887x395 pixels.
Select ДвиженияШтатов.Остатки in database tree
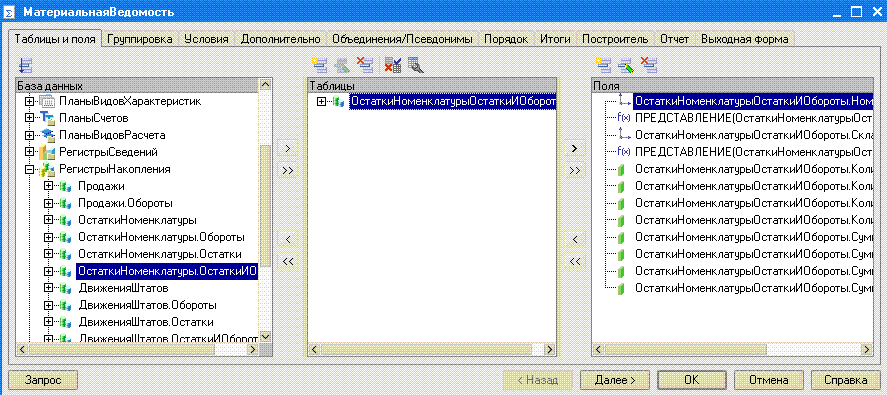[145, 322]
